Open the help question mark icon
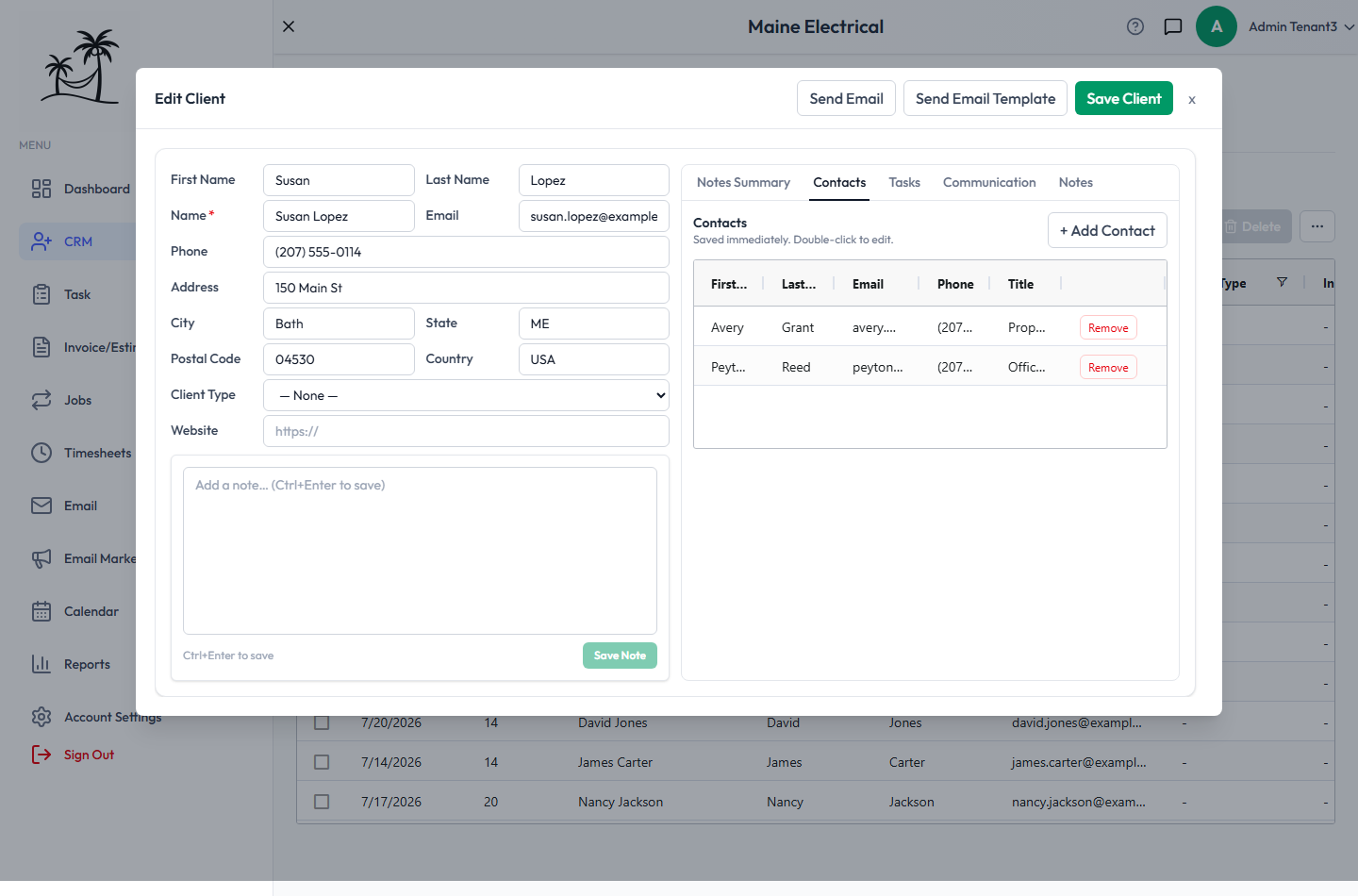Screen dimensions: 1358x896 point(1135,26)
